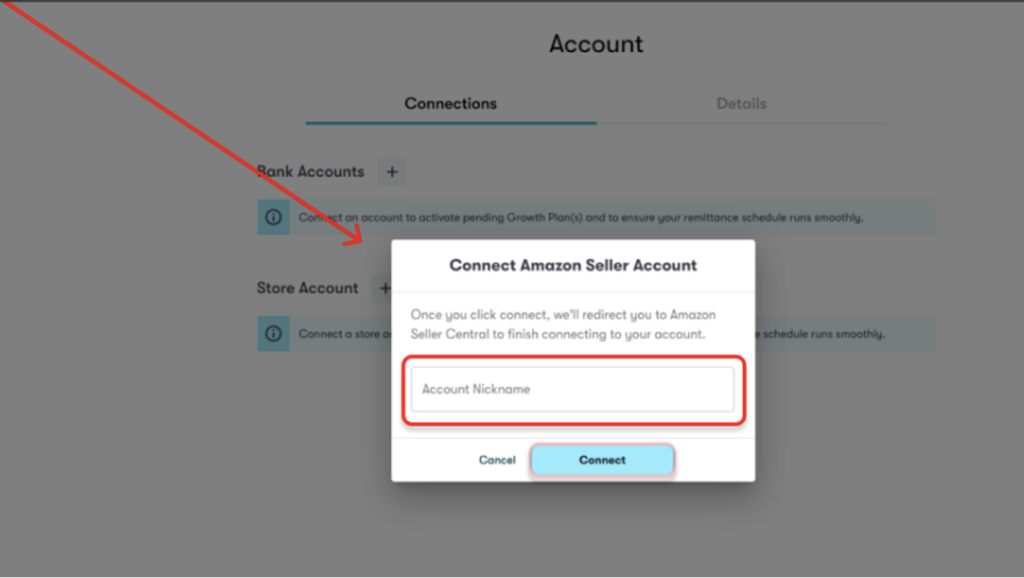This screenshot has height=578, width=1024.
Task: Click the Bank Accounts section heading
Action: coord(310,172)
